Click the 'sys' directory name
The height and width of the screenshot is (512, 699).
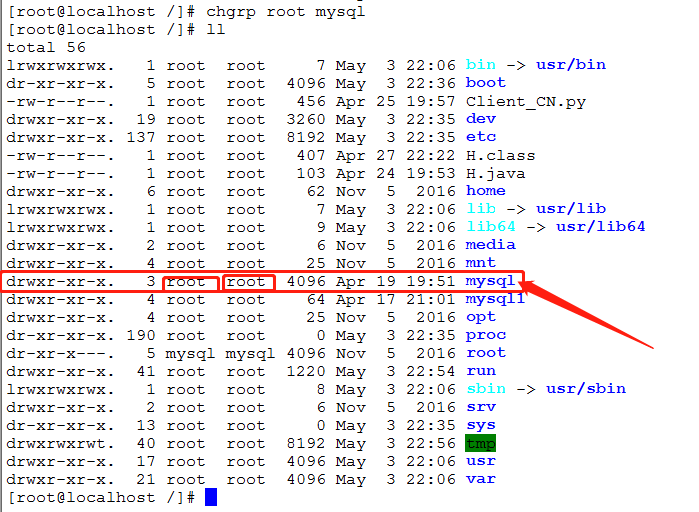(x=481, y=425)
